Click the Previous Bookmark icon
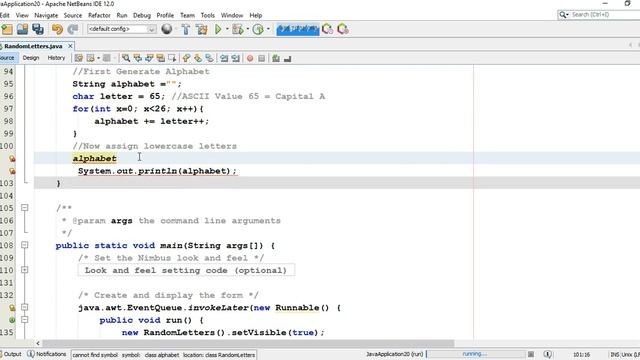640x360 pixels. 187,58
